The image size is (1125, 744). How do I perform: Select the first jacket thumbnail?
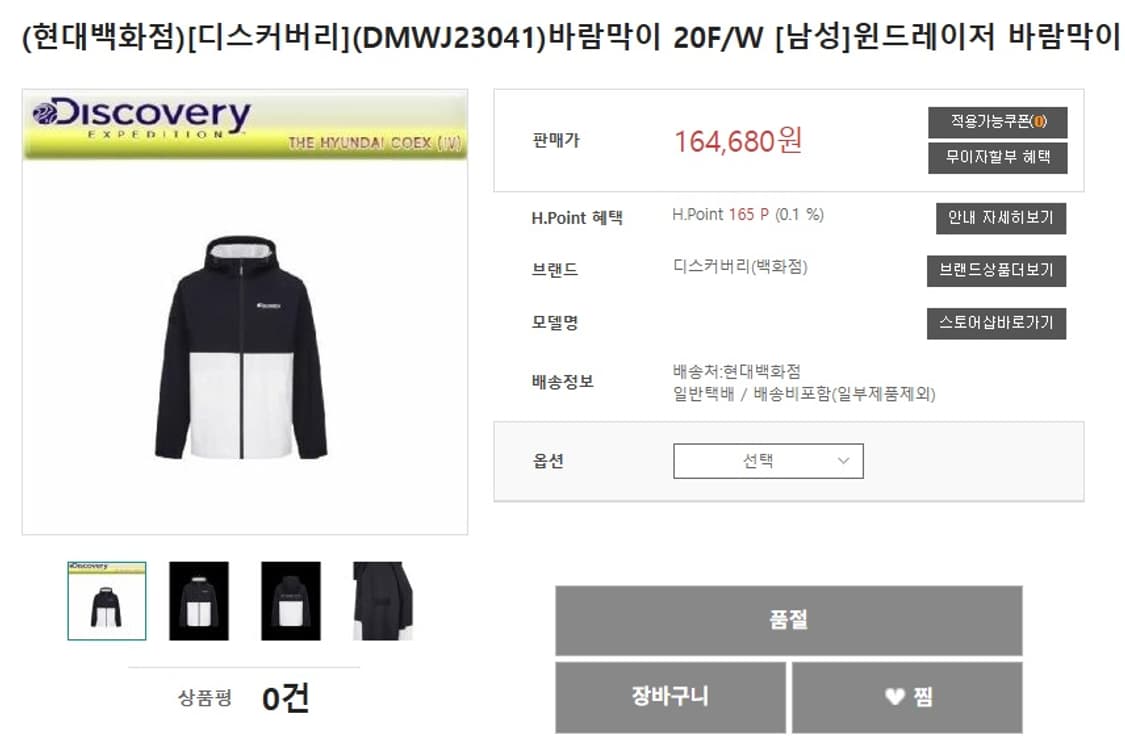(x=107, y=601)
